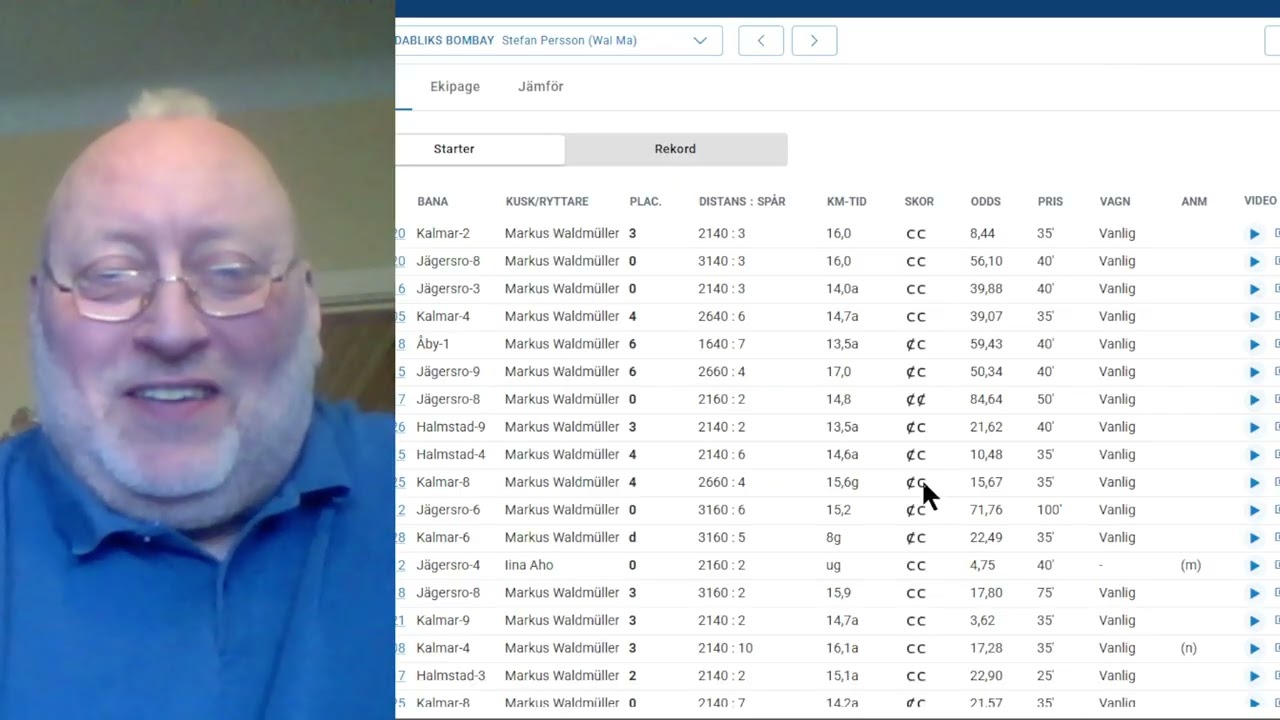Click the KM-TID column header
Image resolution: width=1280 pixels, height=720 pixels.
pos(847,202)
